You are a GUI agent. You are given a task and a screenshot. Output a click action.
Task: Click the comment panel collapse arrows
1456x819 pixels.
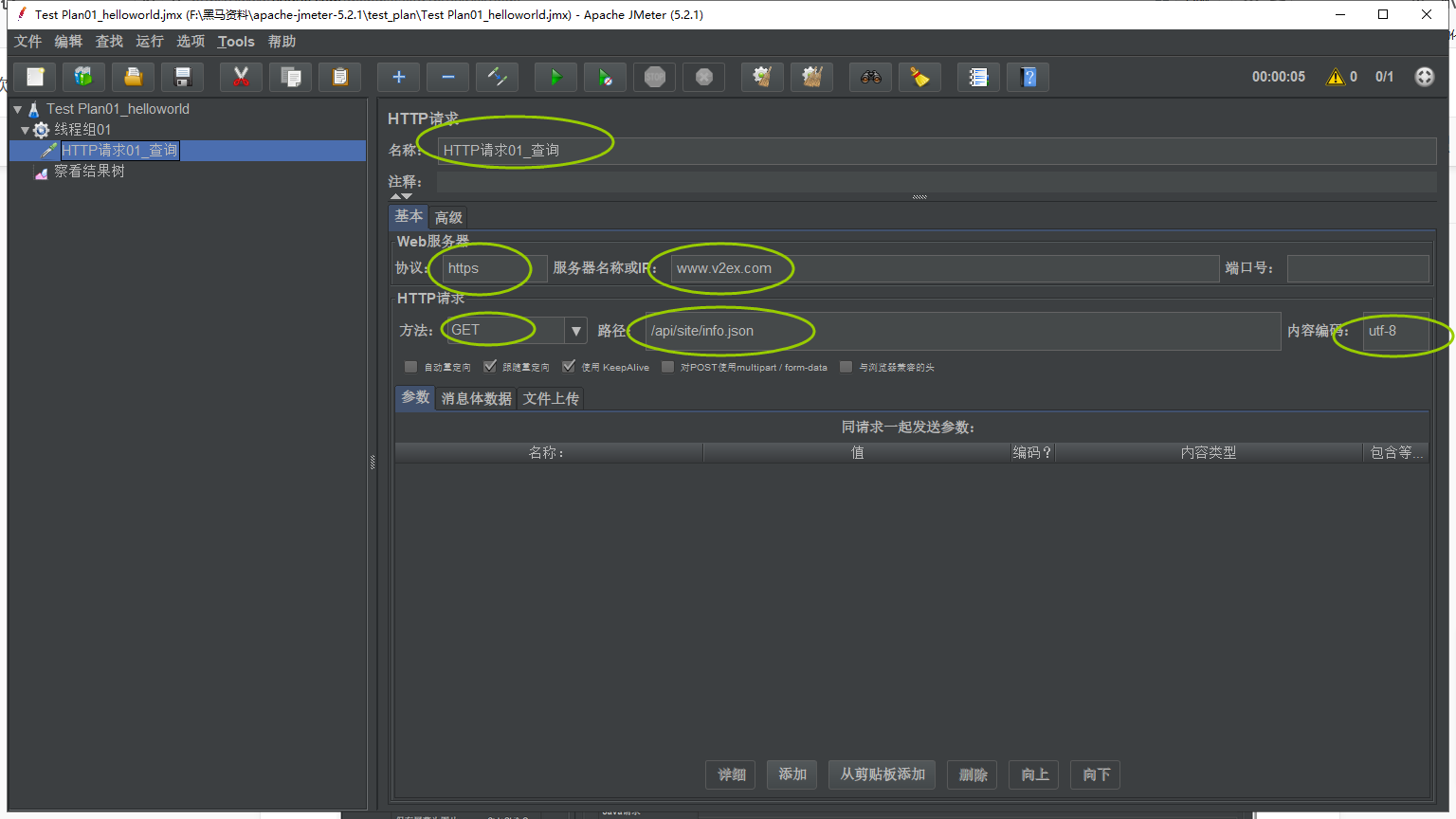[402, 196]
